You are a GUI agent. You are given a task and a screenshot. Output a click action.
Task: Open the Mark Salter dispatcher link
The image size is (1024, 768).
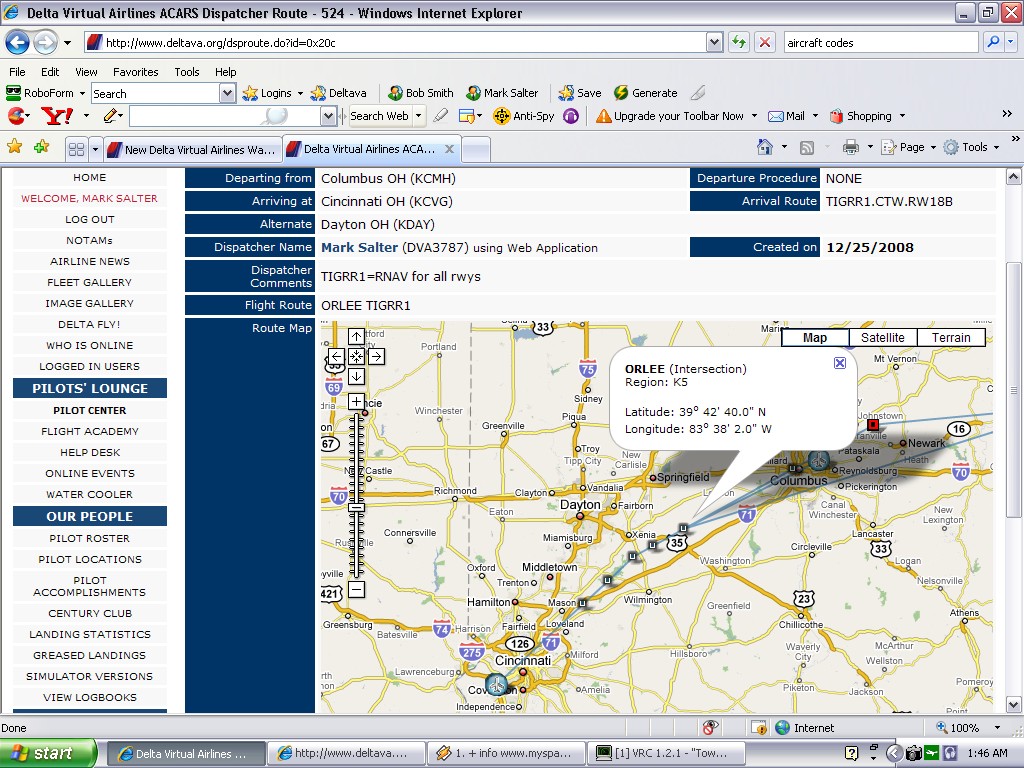(x=359, y=248)
